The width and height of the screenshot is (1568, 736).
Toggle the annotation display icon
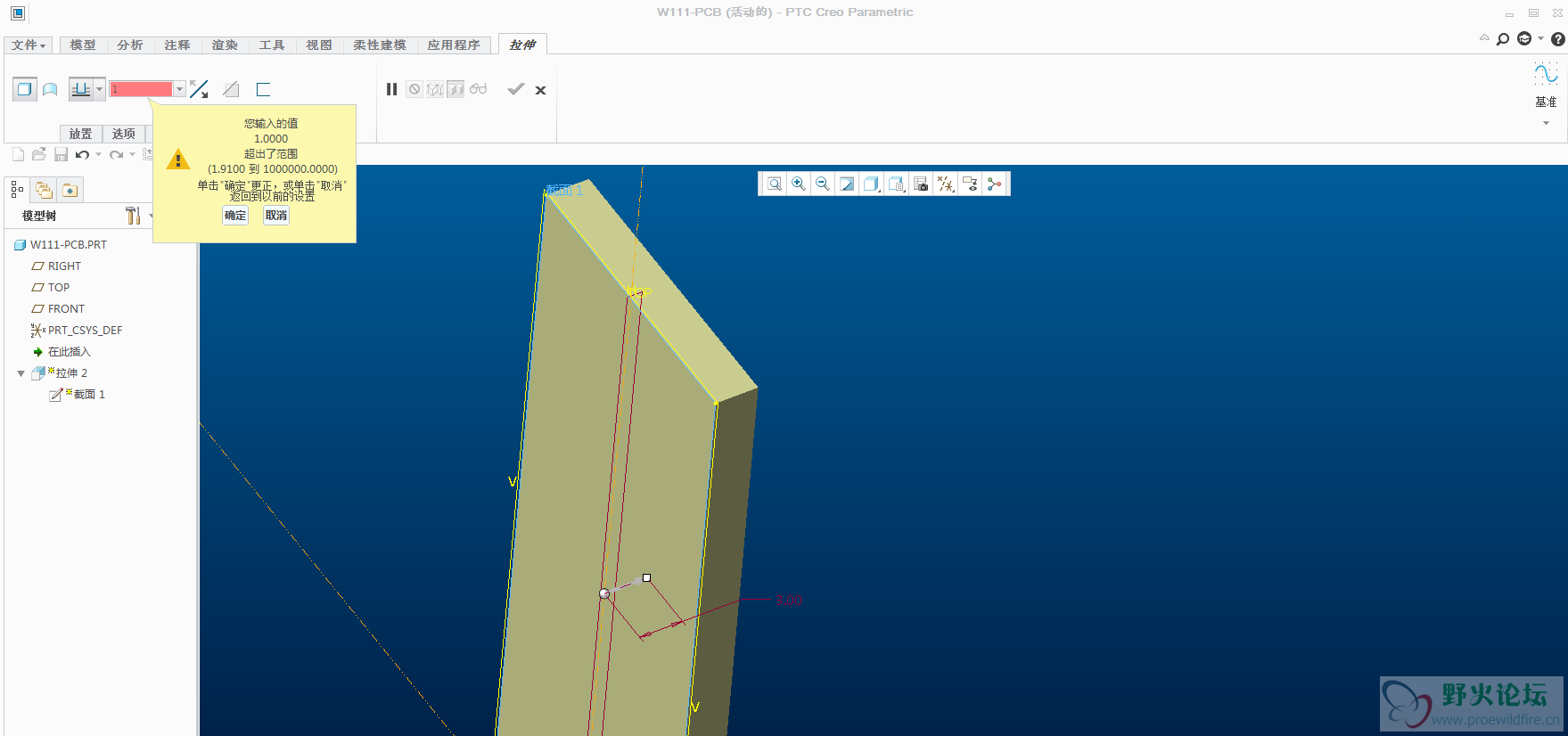coord(971,184)
